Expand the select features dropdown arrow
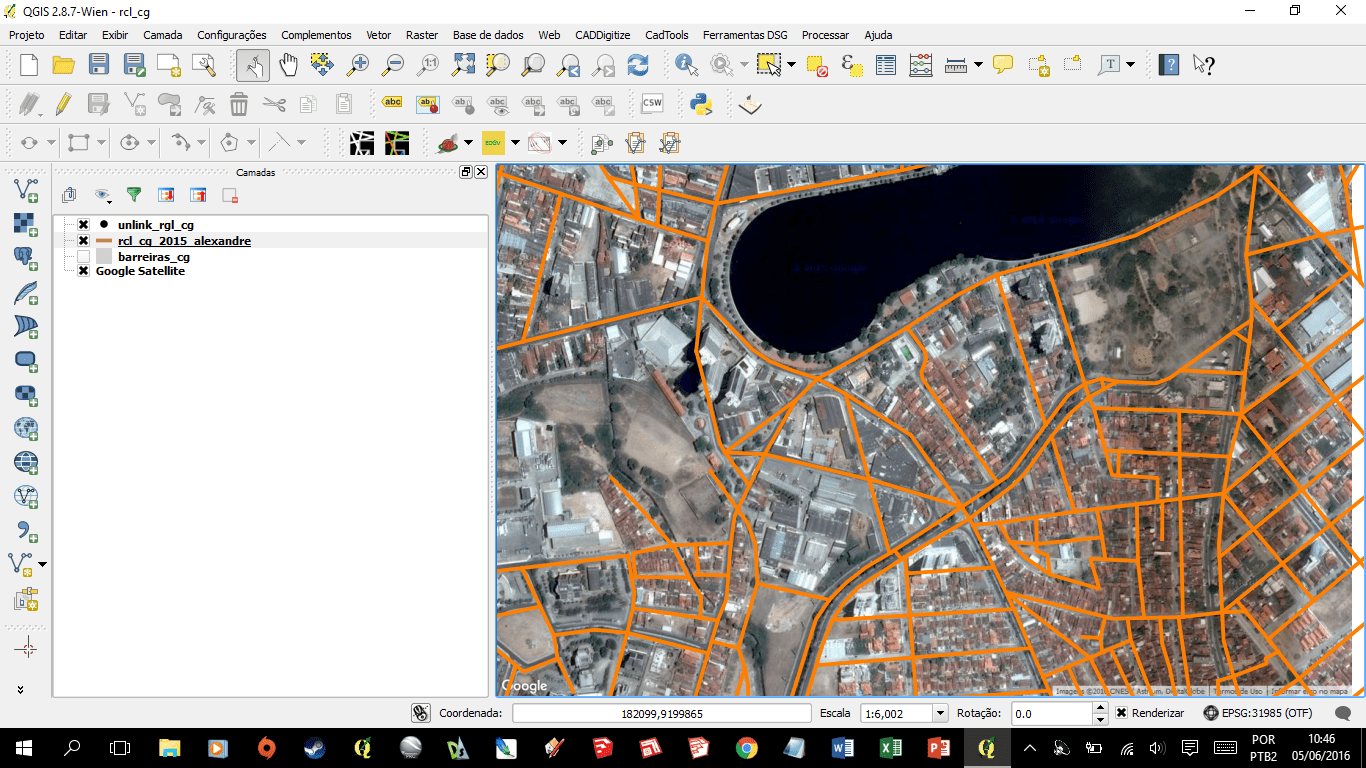The width and height of the screenshot is (1366, 768). point(791,65)
